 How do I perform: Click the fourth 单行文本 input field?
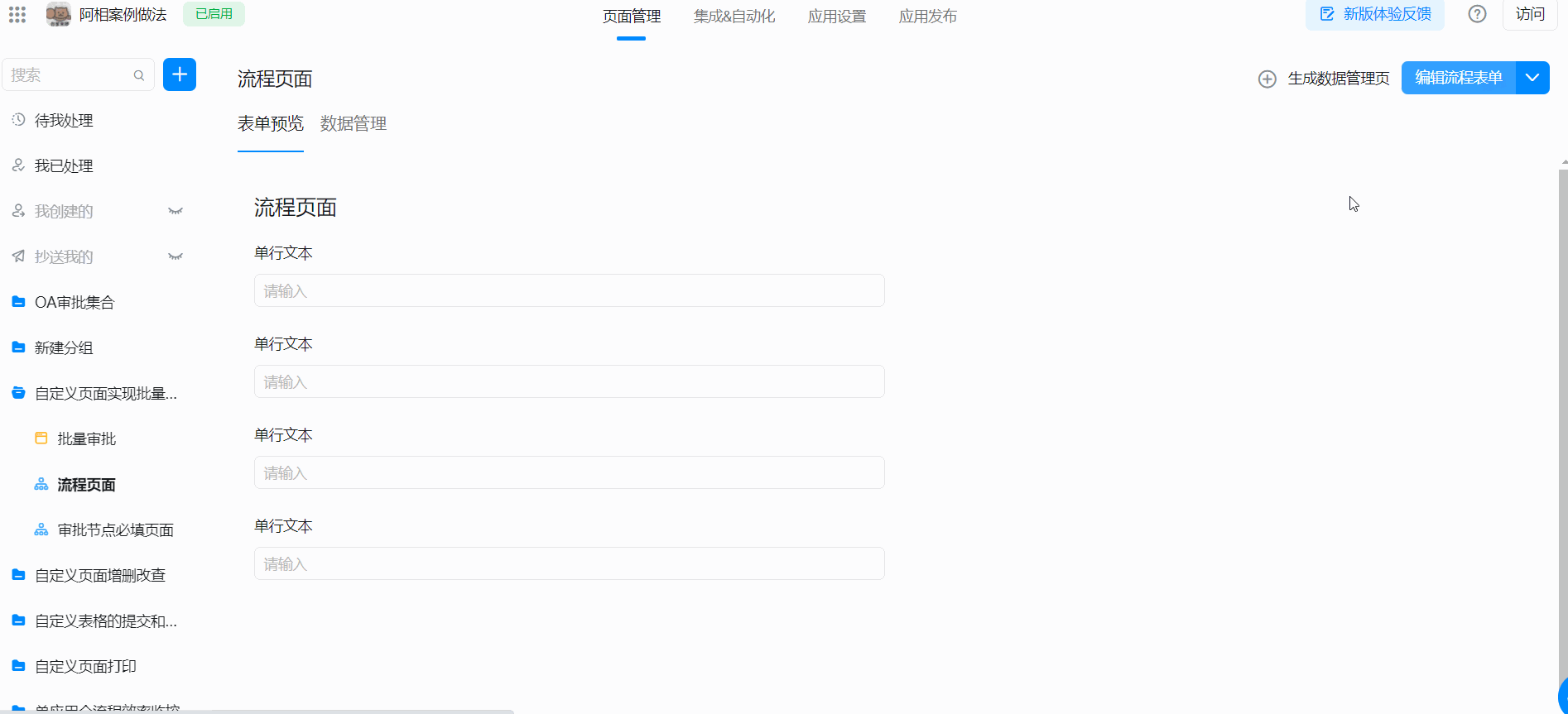coord(570,563)
